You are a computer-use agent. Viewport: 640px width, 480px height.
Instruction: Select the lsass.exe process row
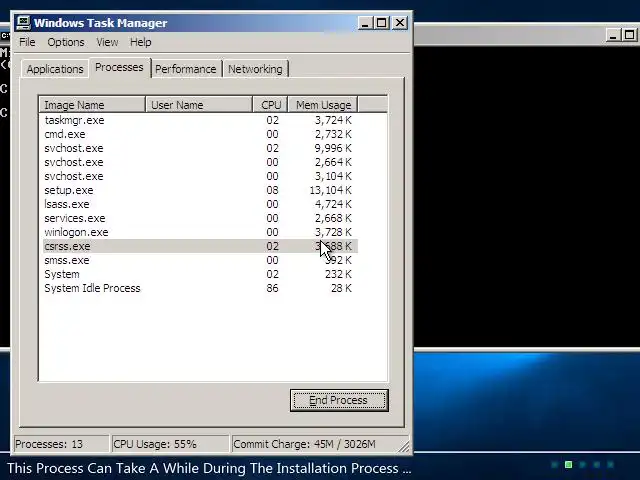pyautogui.click(x=200, y=204)
